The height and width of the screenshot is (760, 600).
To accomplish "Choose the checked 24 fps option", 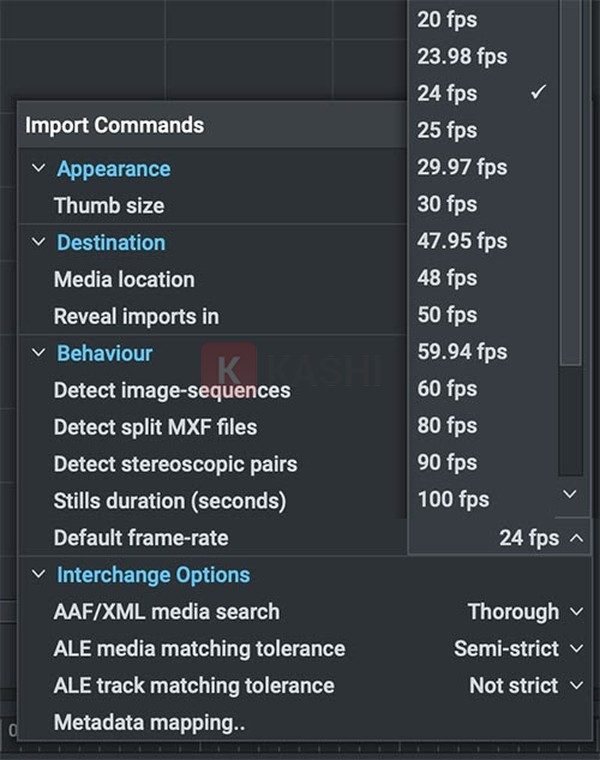I will (448, 93).
